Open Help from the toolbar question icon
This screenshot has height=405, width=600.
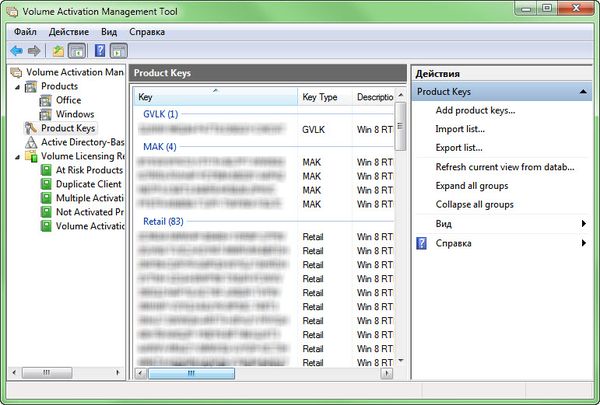click(x=100, y=51)
